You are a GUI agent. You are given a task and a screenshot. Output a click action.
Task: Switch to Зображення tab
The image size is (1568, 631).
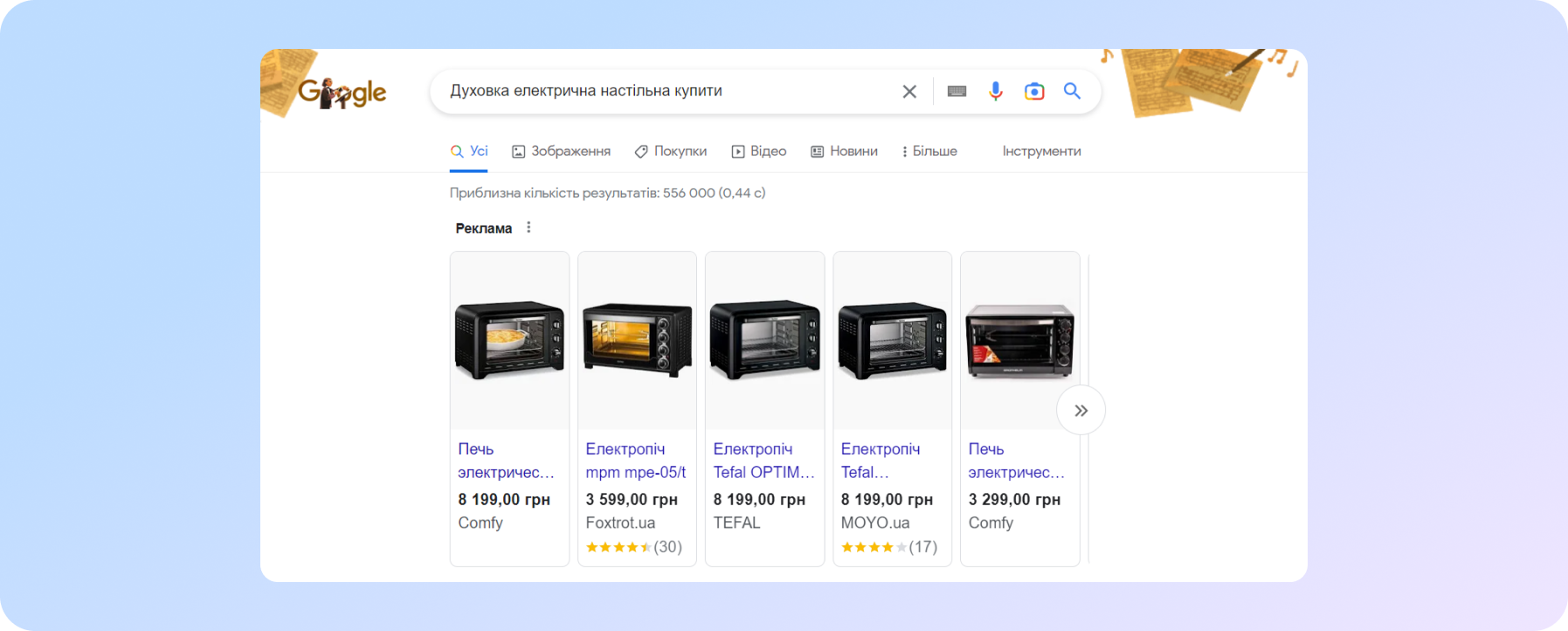(x=561, y=151)
